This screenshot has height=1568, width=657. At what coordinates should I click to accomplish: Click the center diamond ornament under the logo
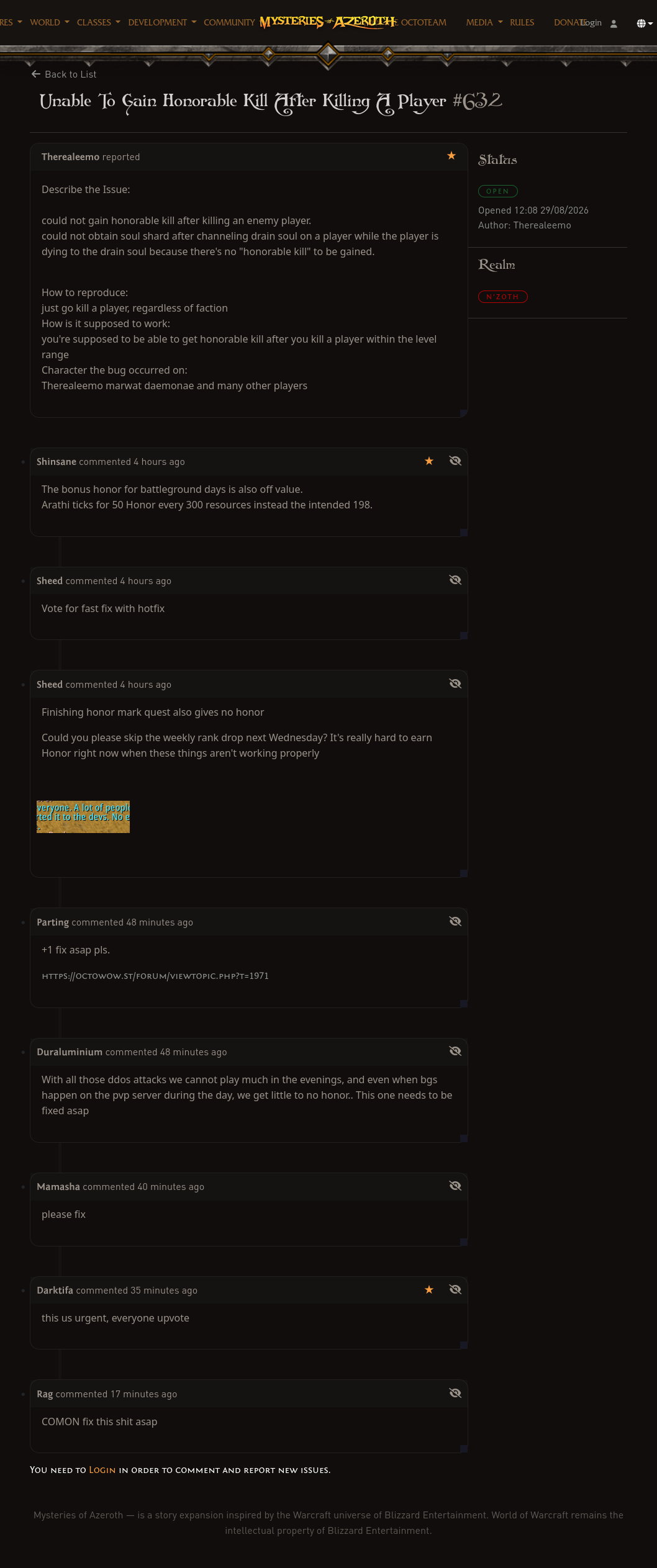coord(328,55)
